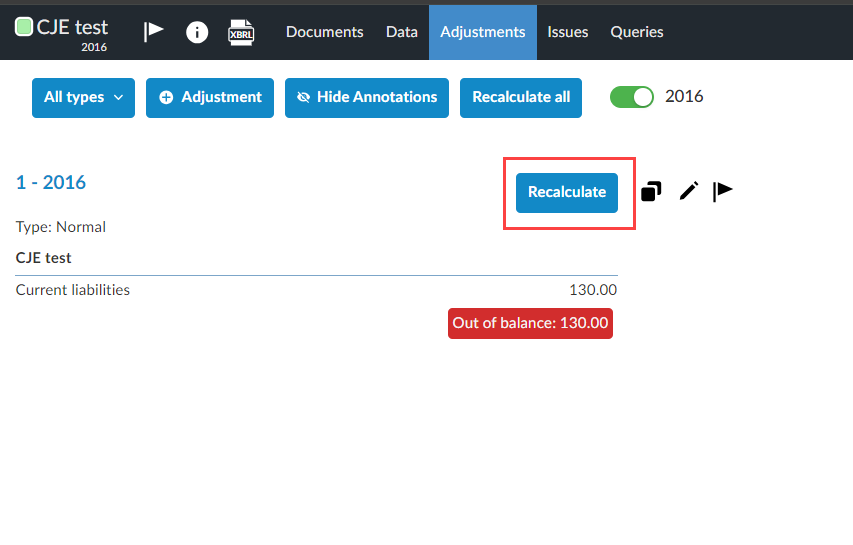Image resolution: width=853 pixels, height=545 pixels.
Task: Click the pencil edit icon
Action: [689, 191]
